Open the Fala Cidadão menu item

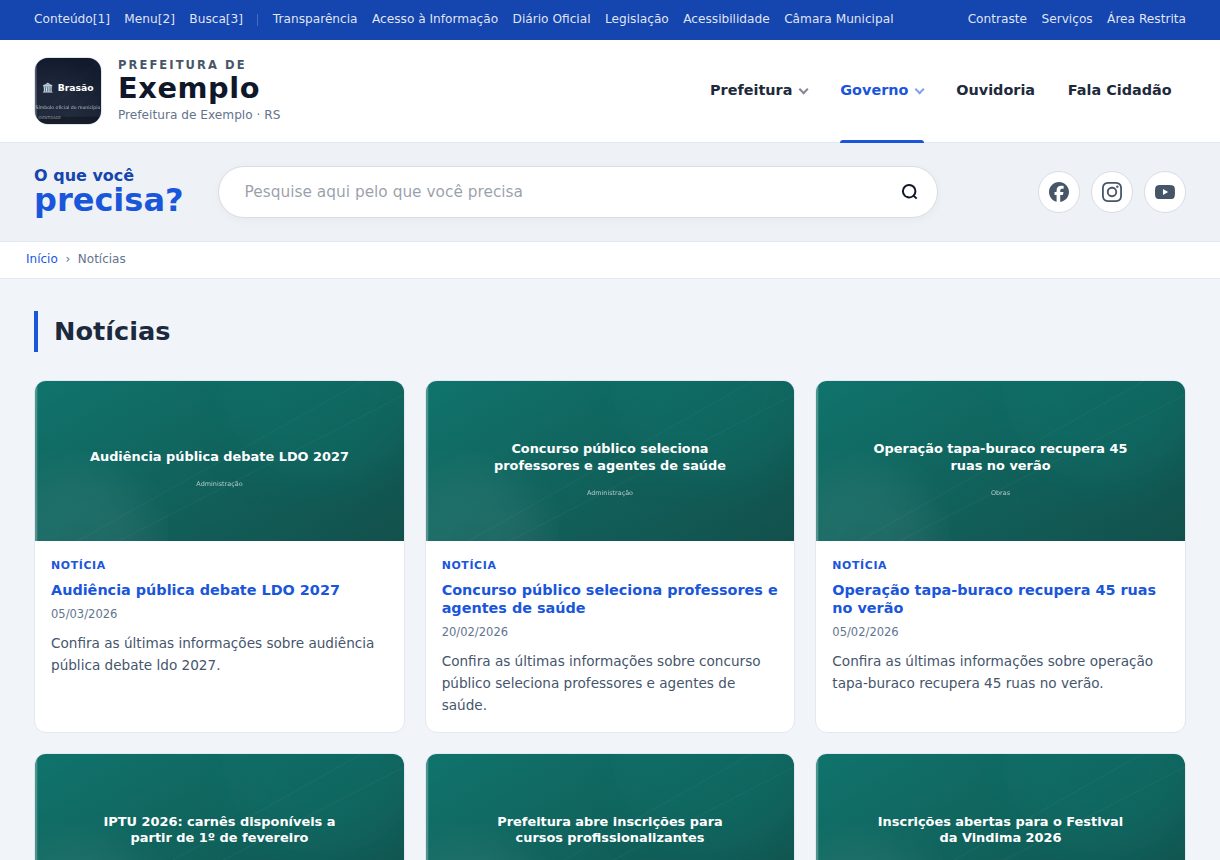1119,90
